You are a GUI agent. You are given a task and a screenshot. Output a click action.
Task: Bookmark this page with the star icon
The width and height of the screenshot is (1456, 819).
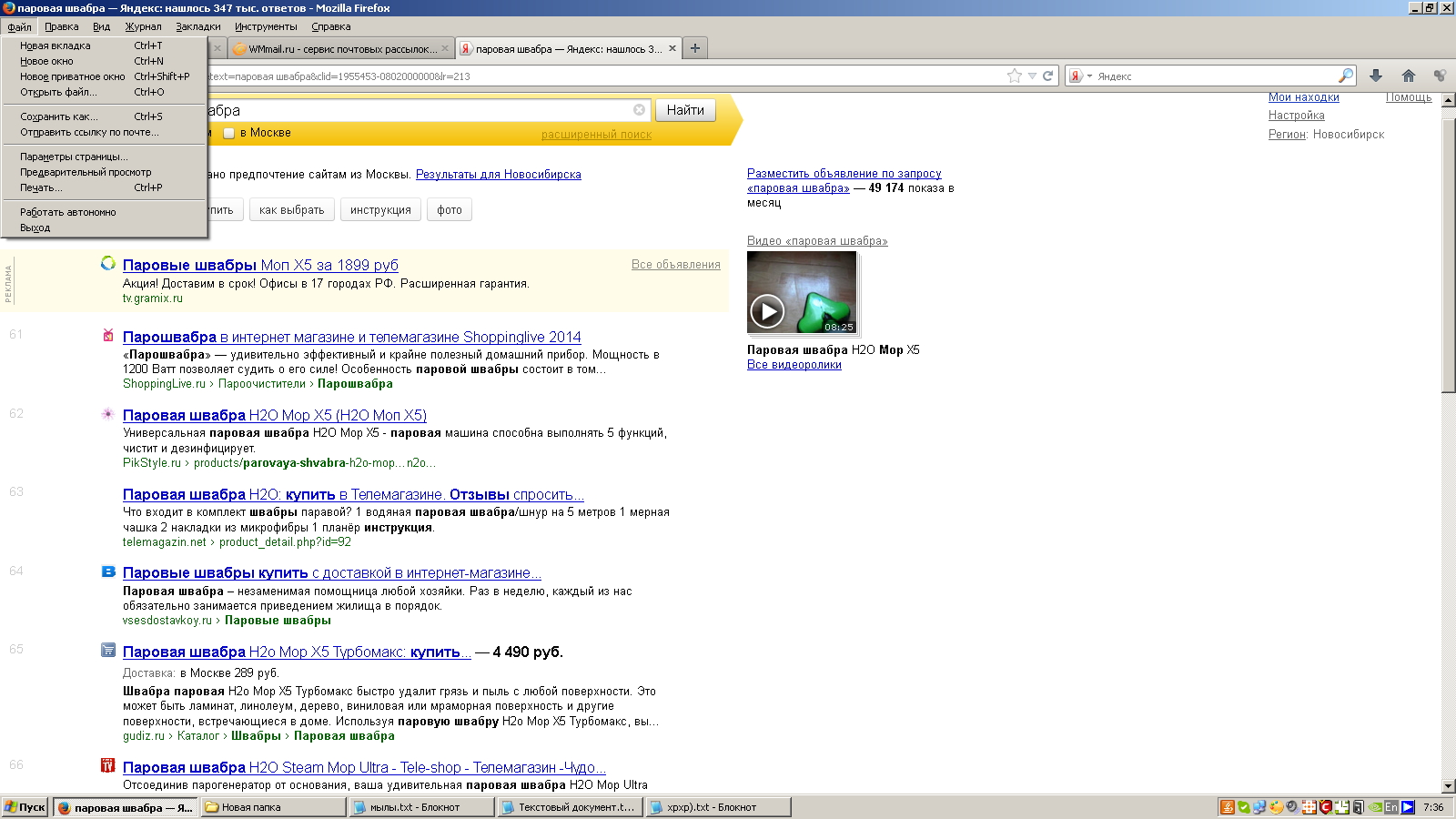coord(1015,76)
